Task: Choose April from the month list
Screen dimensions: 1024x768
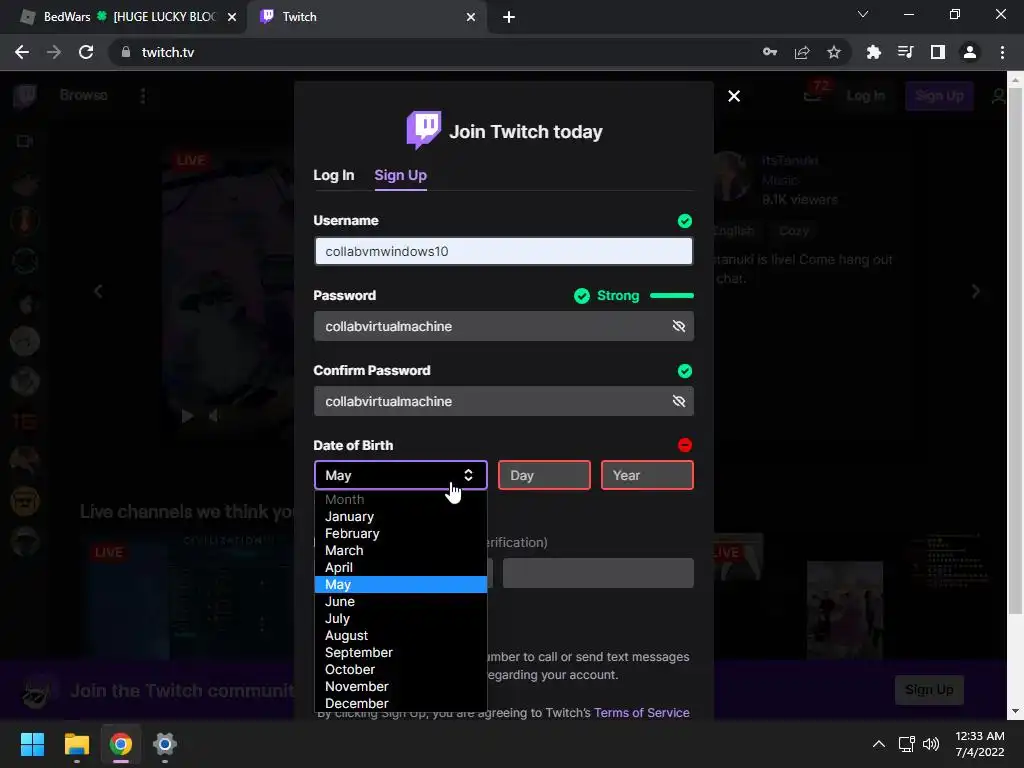Action: click(401, 568)
